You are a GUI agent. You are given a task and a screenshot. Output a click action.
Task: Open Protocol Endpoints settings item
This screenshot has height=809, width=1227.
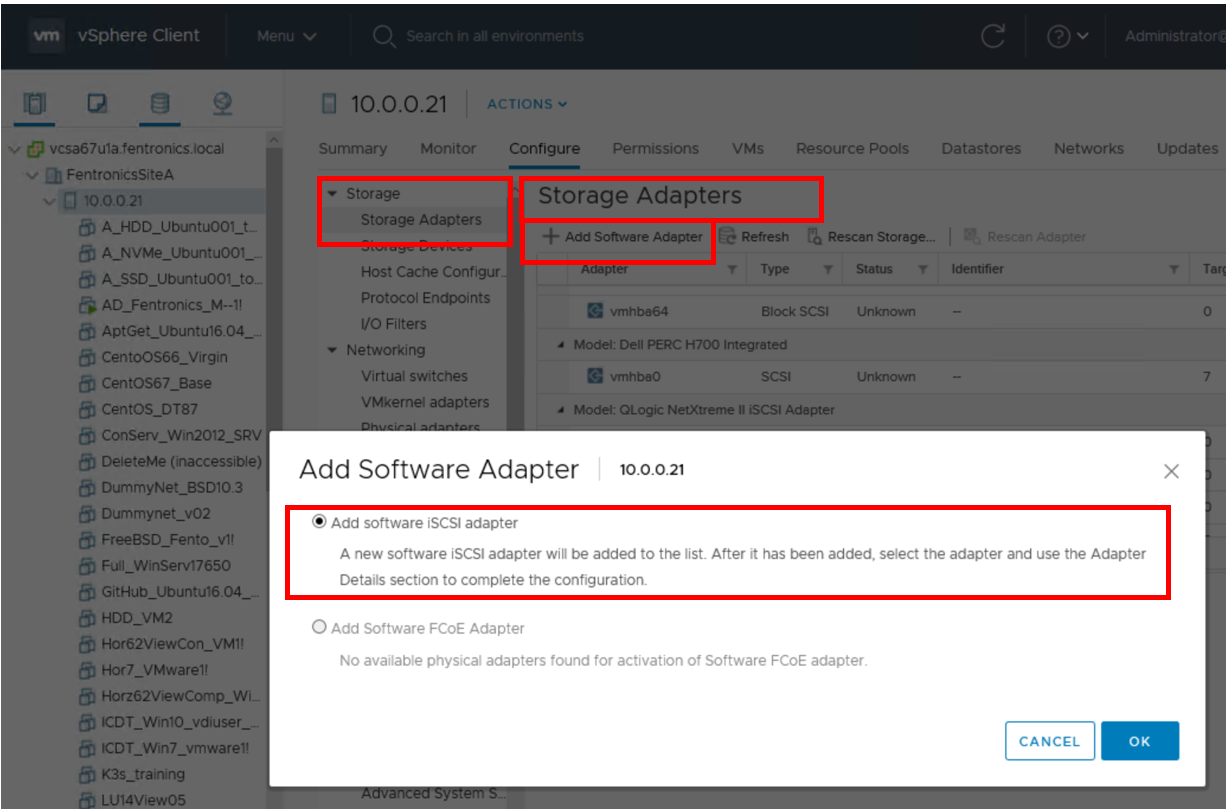(x=425, y=298)
